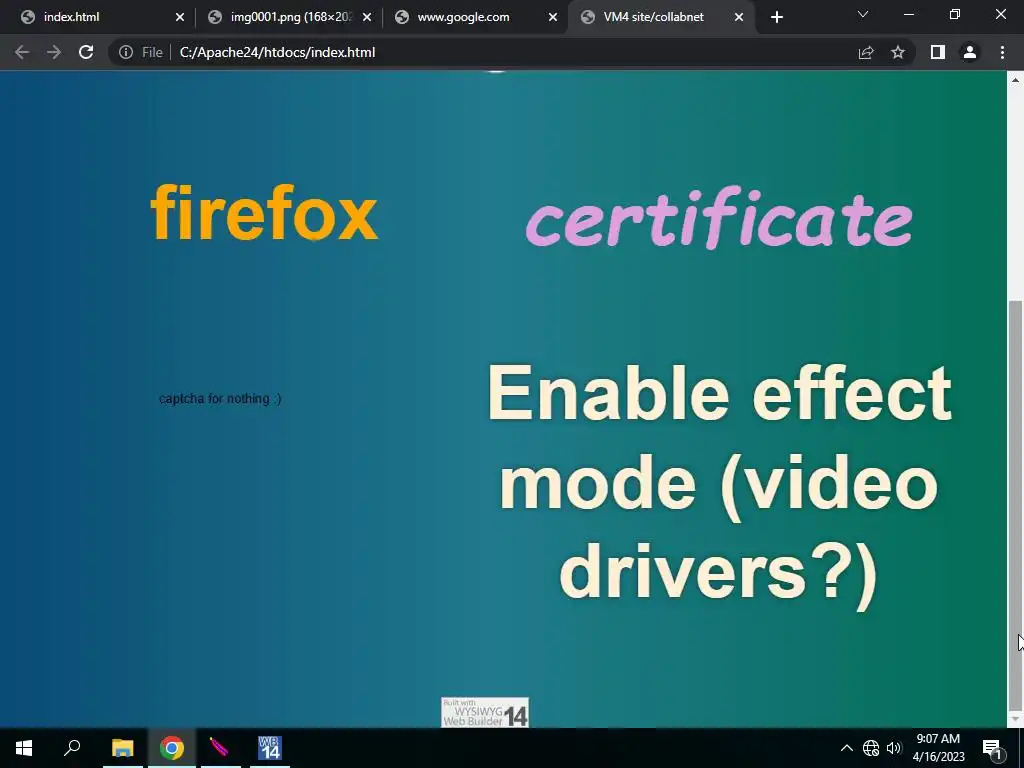Open the pink feather app in taskbar
The image size is (1024, 768).
(x=219, y=748)
